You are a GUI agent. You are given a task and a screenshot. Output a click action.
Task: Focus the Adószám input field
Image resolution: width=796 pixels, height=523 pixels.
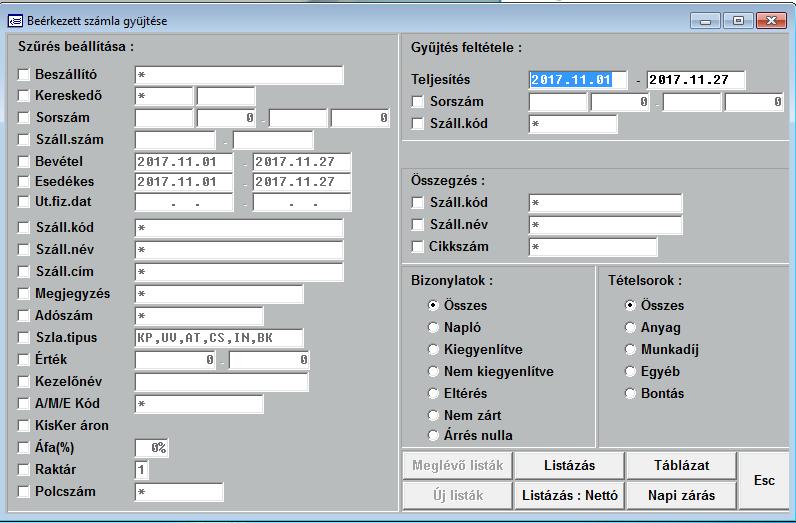tap(199, 316)
